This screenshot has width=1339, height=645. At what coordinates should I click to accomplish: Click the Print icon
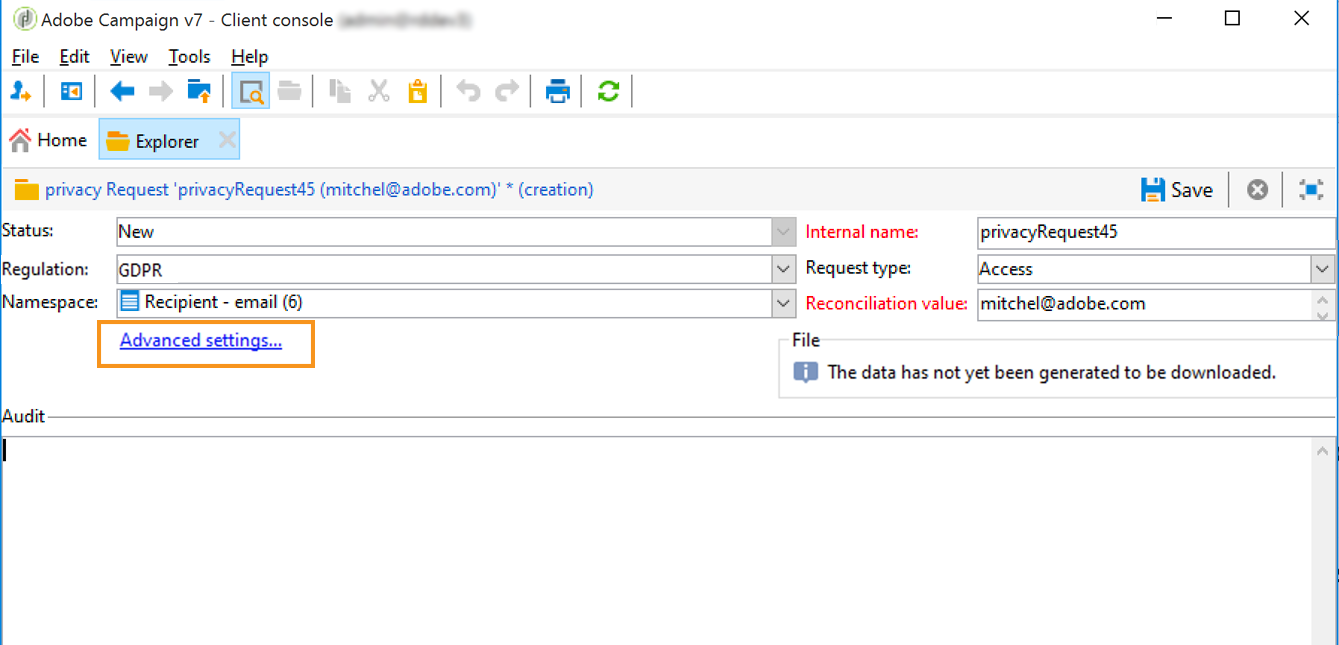pos(557,92)
